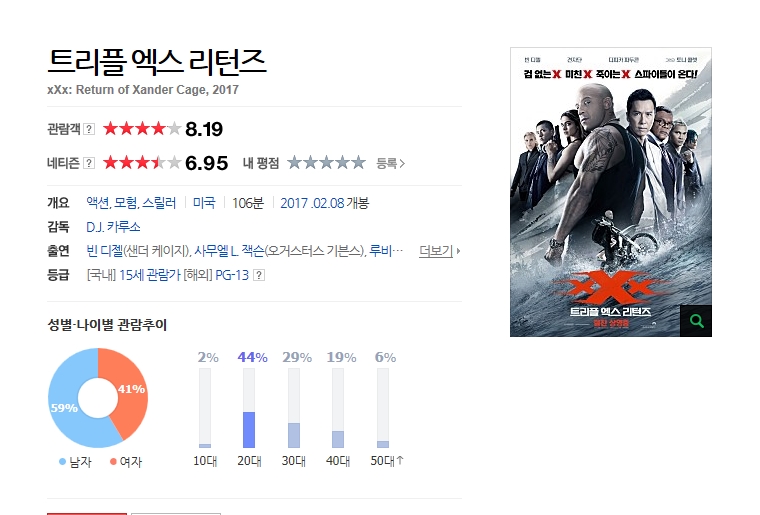The height and width of the screenshot is (515, 760).
Task: Set 내 평점 to one star
Action: pos(294,163)
